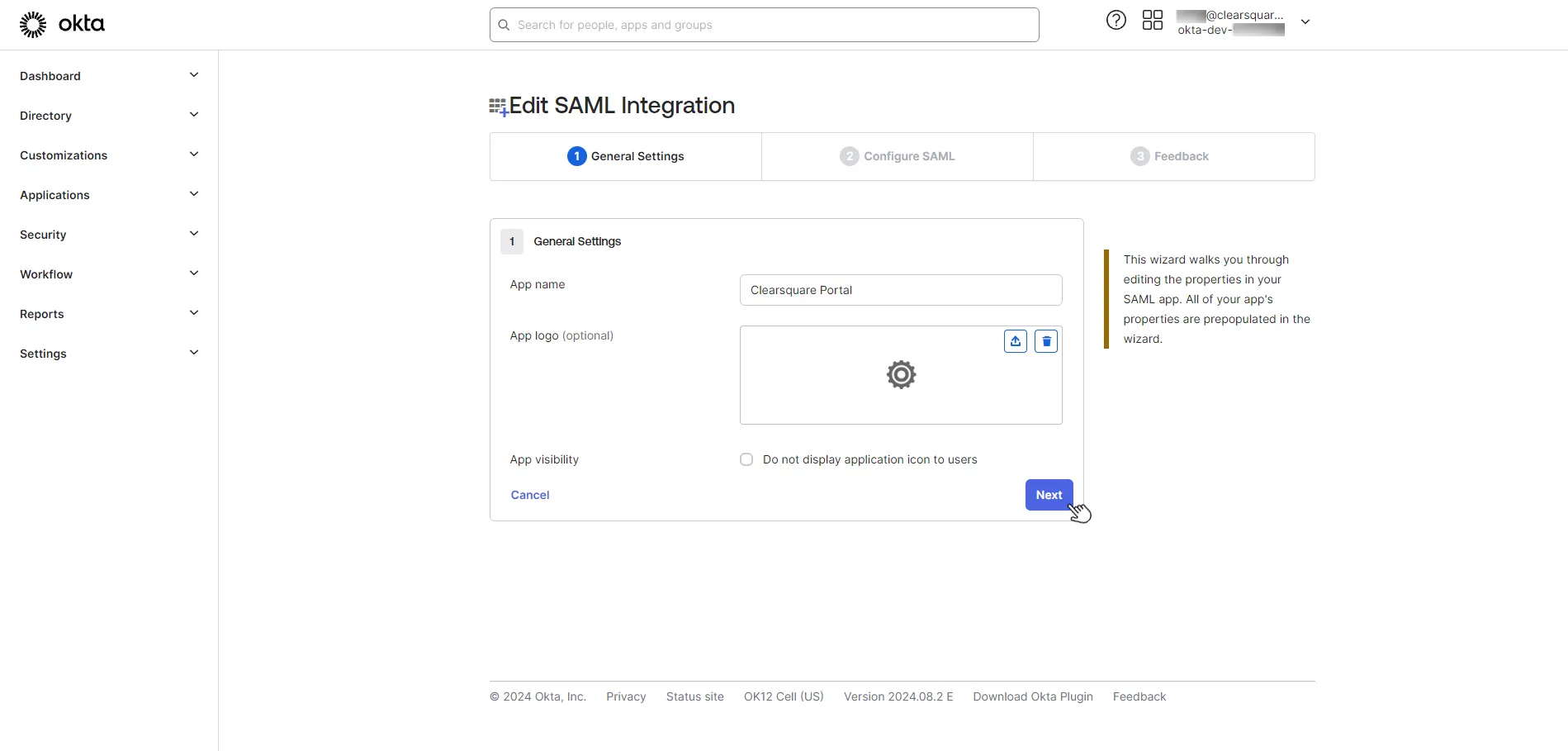Select the General Settings step tab
Image resolution: width=1568 pixels, height=751 pixels.
(626, 156)
